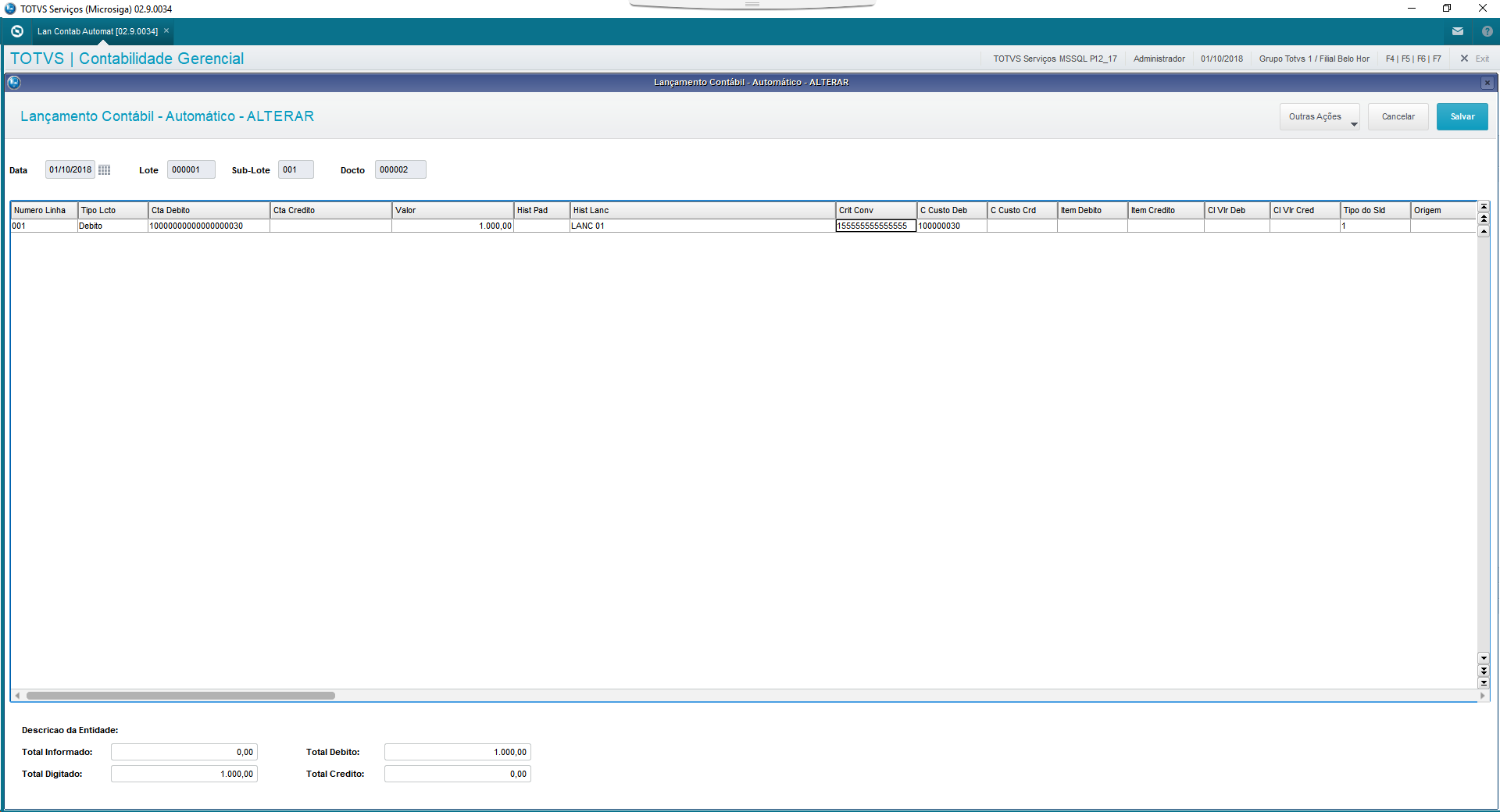Click the Cta Debito column header
The image size is (1500, 812).
click(209, 211)
